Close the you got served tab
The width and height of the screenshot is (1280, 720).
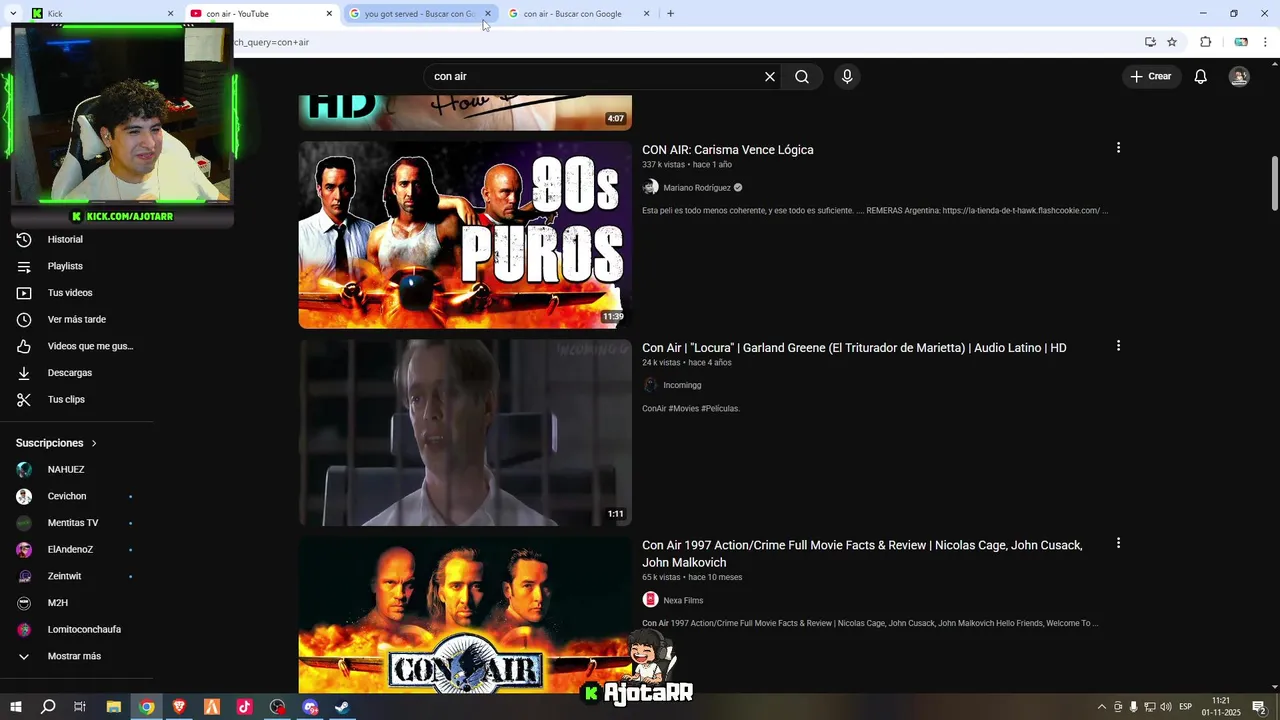coord(488,14)
